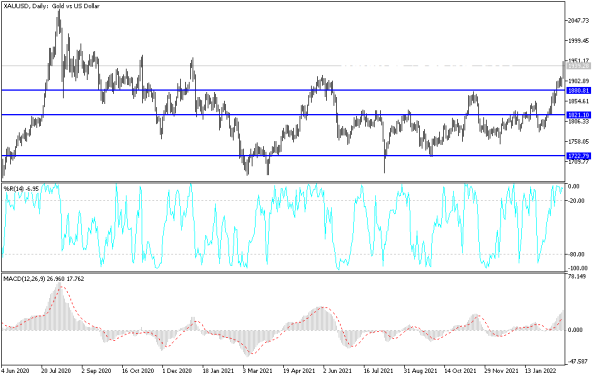
Task: Click the 1758.05 price axis label
Action: tap(579, 141)
